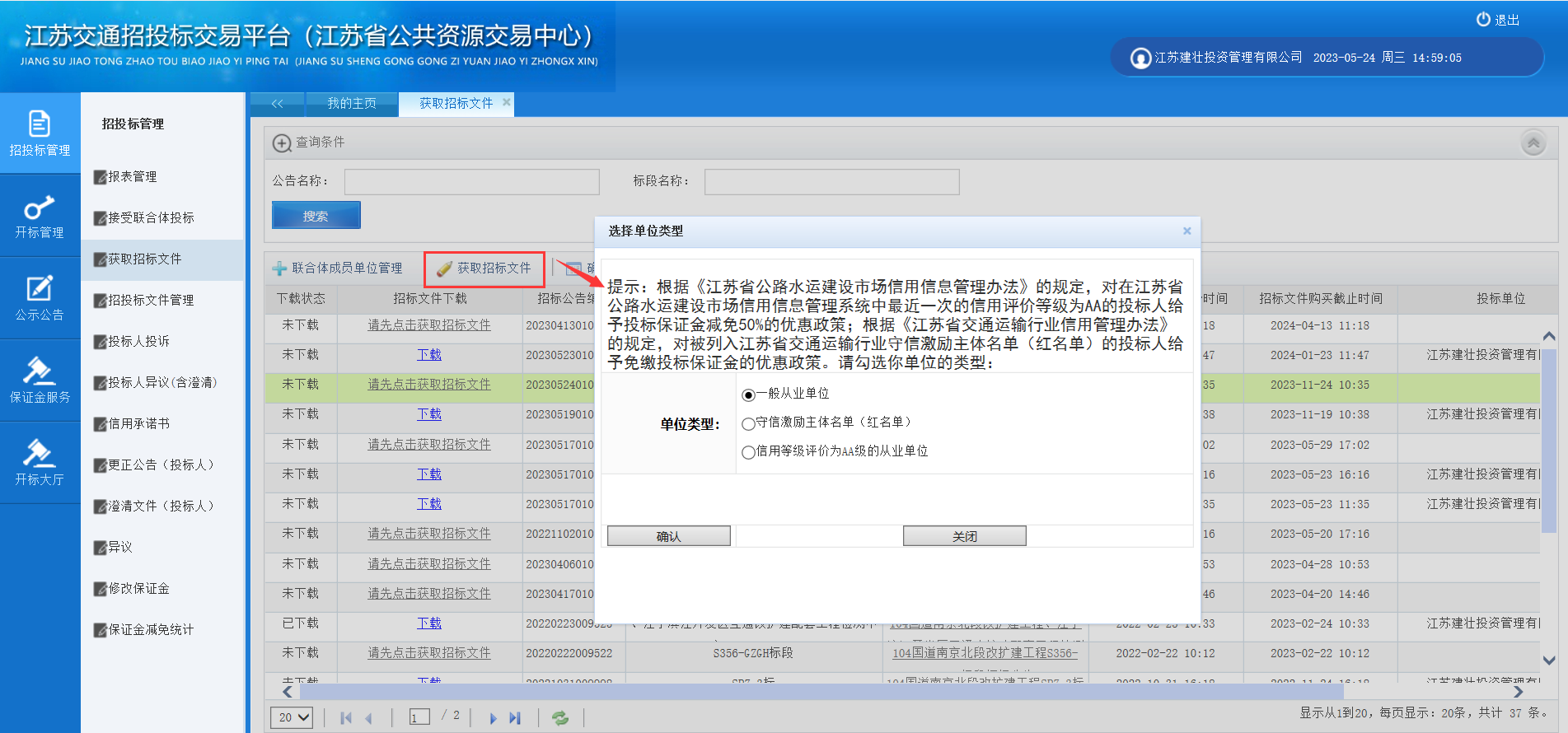
Task: Click 请先点击获取招标文件 in 20230524010 row
Action: click(x=429, y=385)
